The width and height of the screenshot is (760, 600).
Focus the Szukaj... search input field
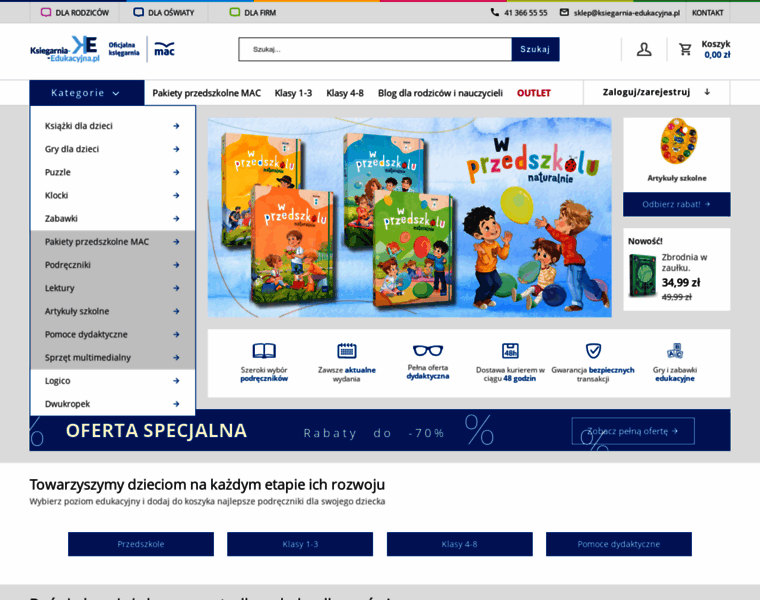(375, 49)
